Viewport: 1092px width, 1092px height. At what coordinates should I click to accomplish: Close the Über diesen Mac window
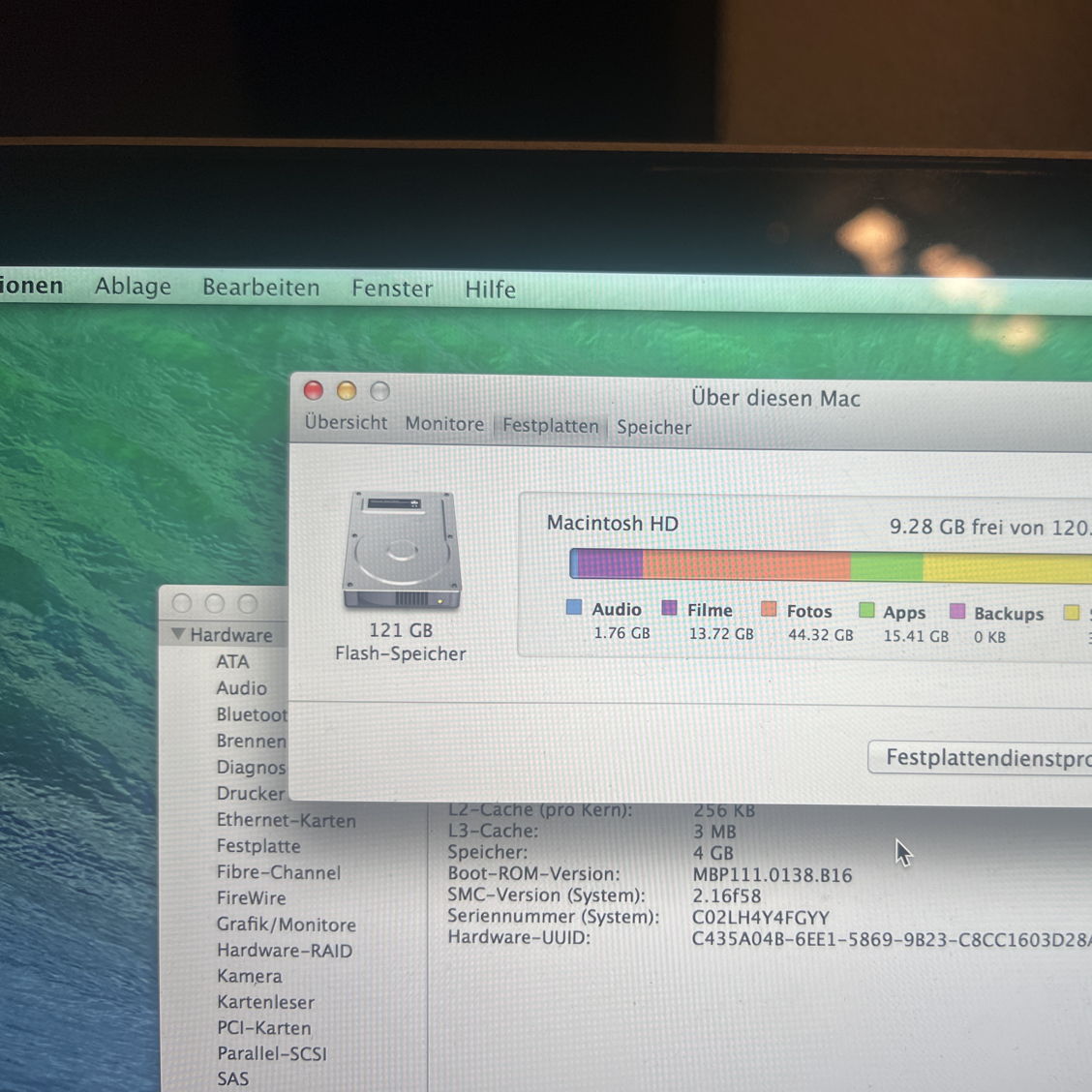314,391
